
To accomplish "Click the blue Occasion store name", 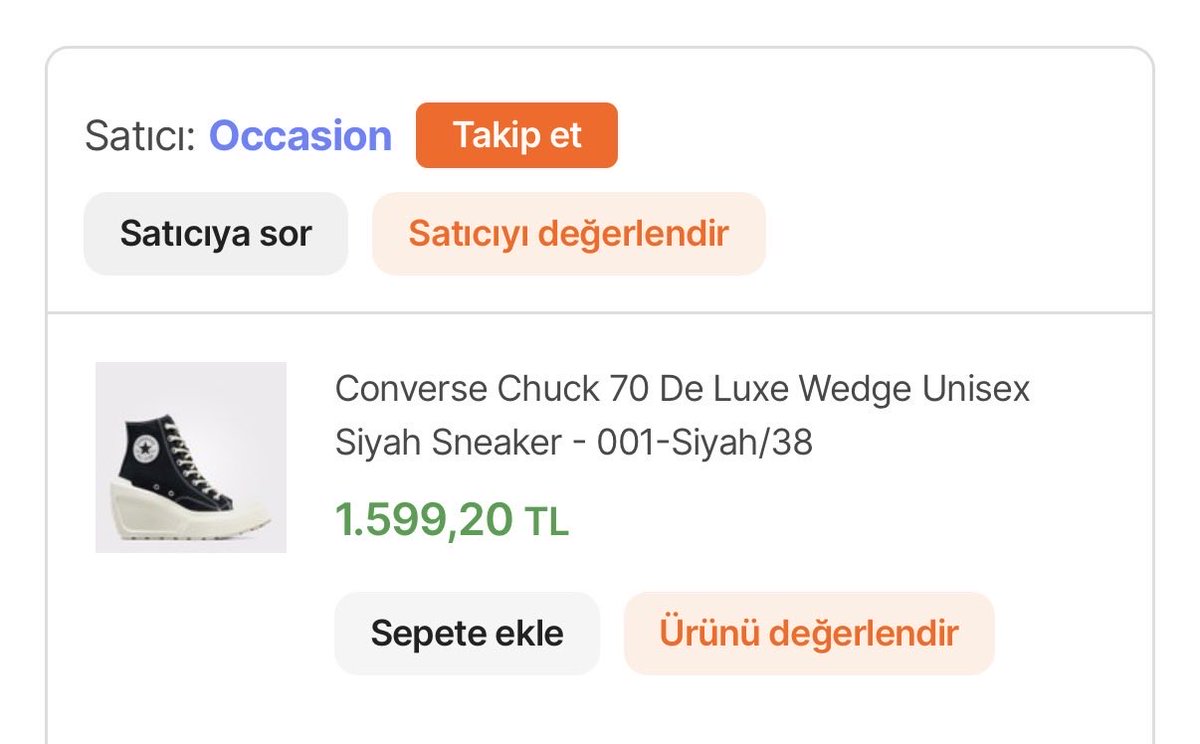I will click(300, 136).
